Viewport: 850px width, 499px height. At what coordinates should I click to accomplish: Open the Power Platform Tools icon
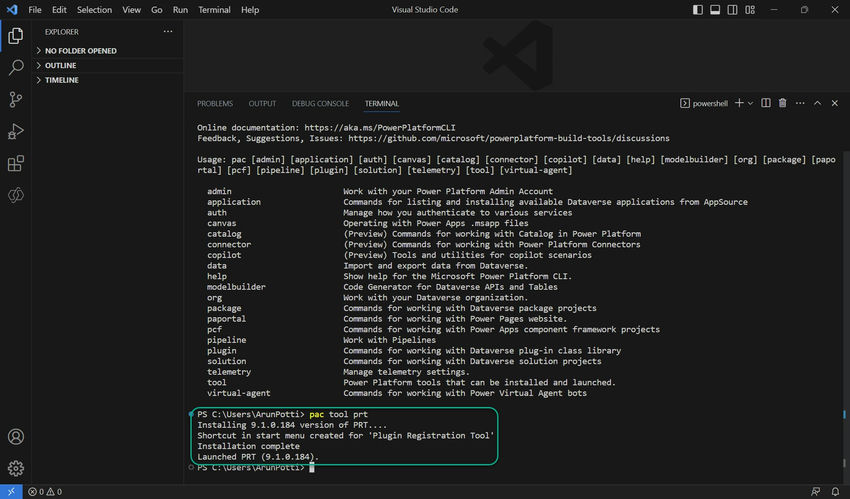pos(16,195)
